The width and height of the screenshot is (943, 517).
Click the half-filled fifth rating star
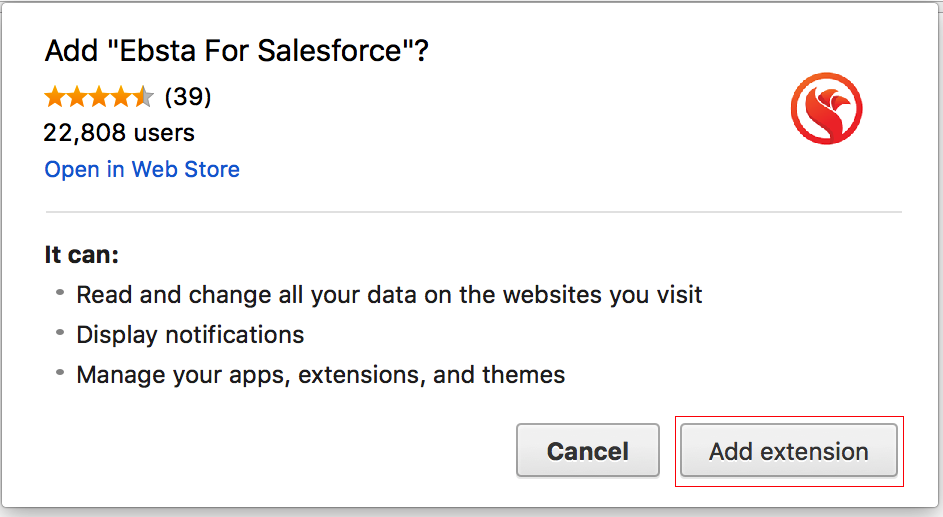pyautogui.click(x=143, y=97)
